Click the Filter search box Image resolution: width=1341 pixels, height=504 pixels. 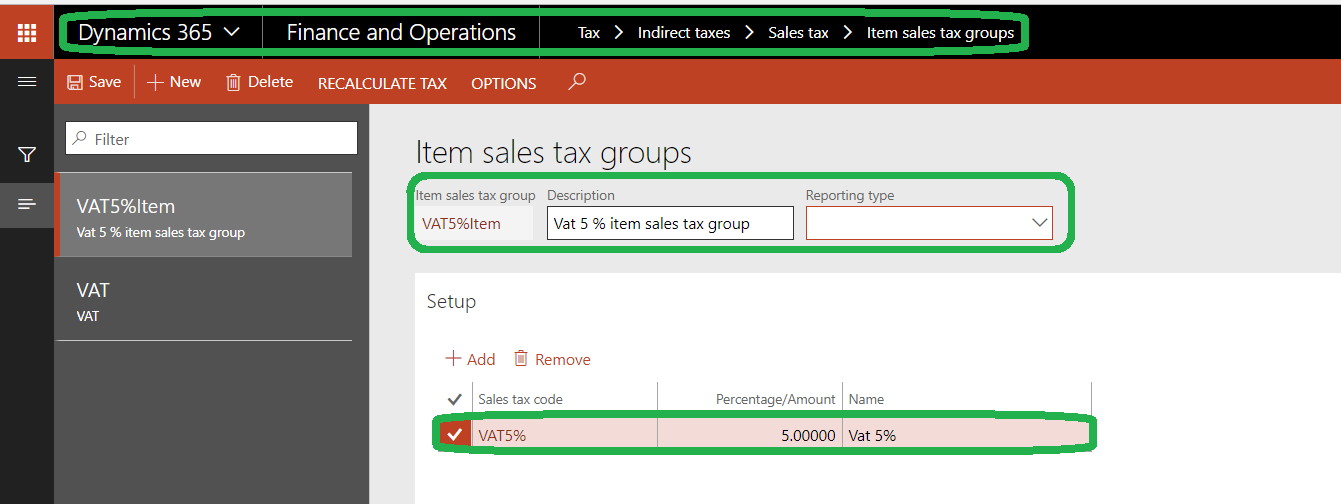click(x=211, y=139)
